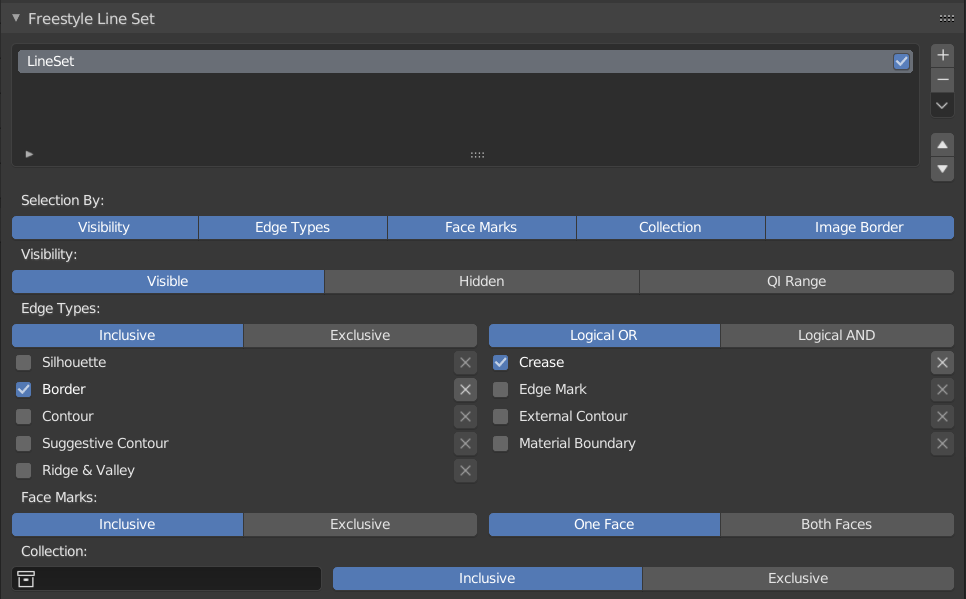Image resolution: width=966 pixels, height=599 pixels.
Task: Set face marks to Both Faces
Action: coord(836,524)
